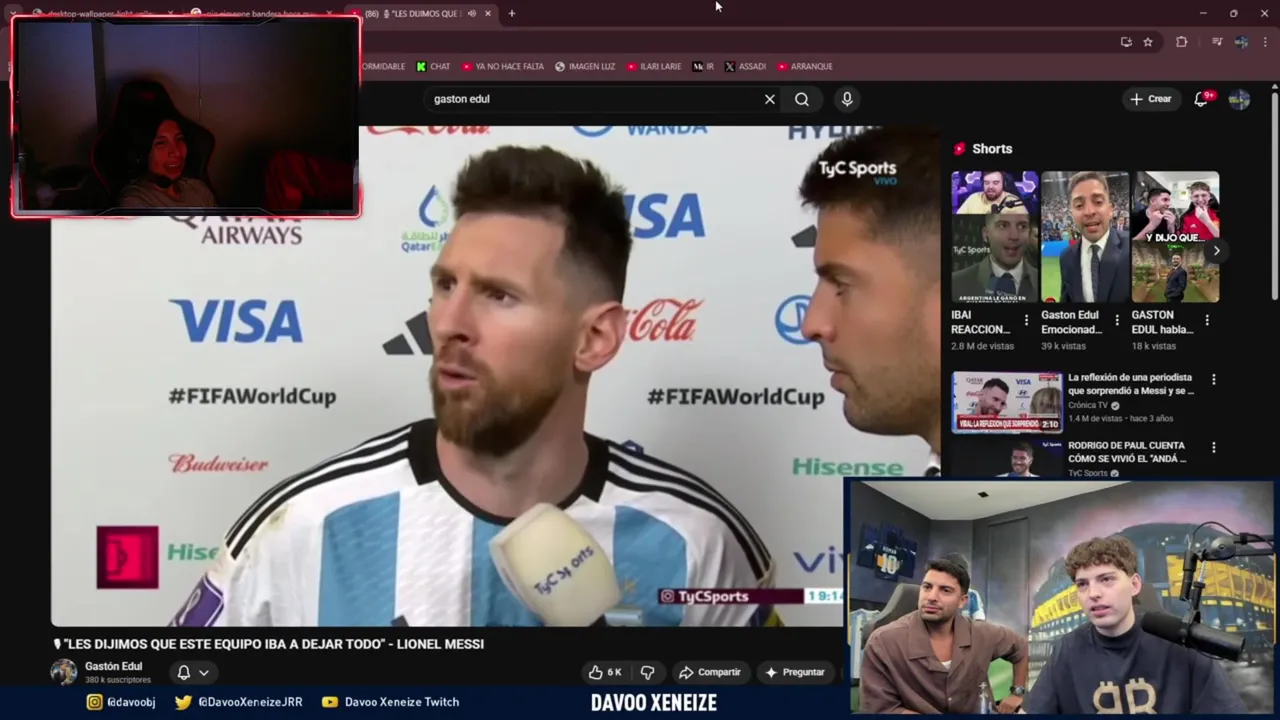Open the account avatar menu
The width and height of the screenshot is (1280, 720).
coord(1239,99)
